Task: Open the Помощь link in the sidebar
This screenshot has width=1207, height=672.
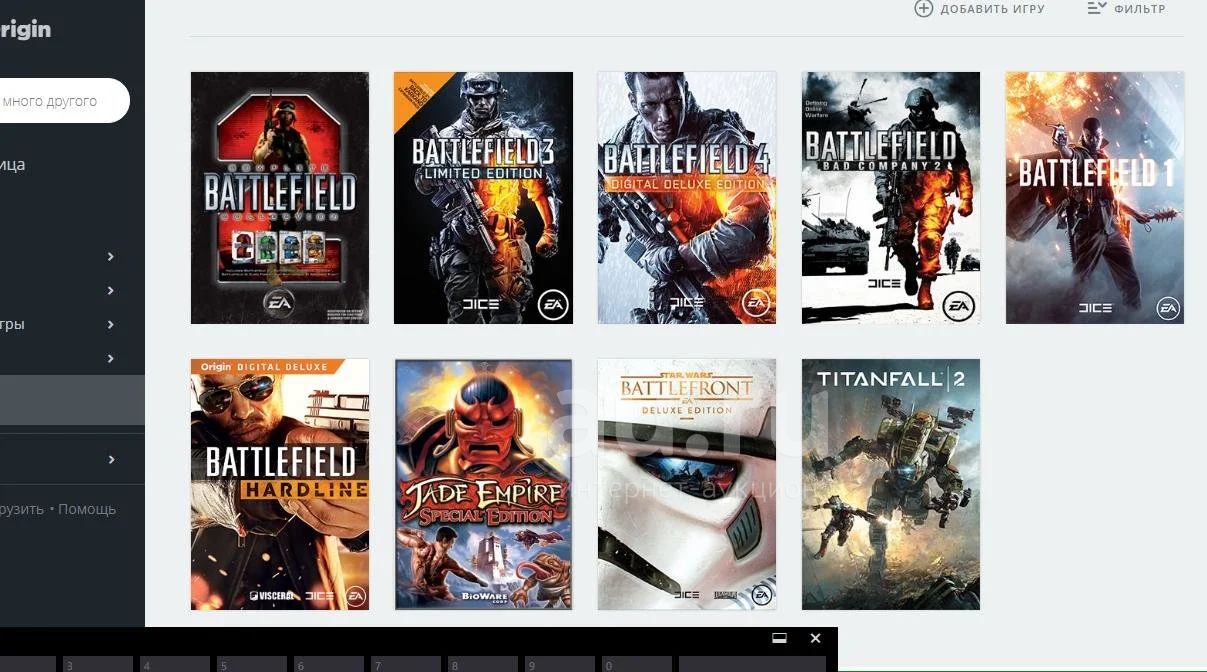Action: pyautogui.click(x=87, y=509)
